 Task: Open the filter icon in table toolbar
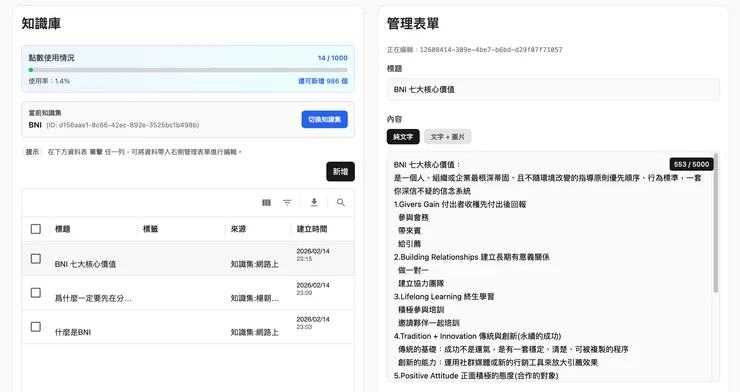coord(287,202)
